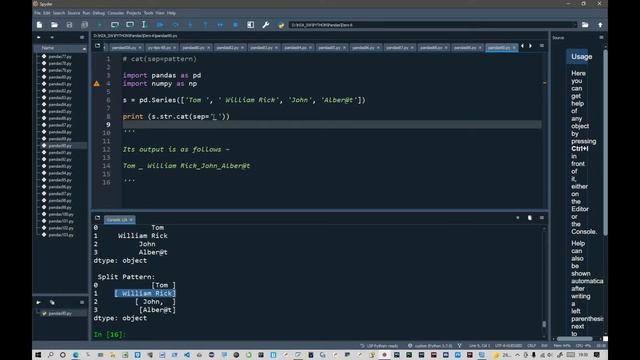The image size is (640, 360).
Task: Select pandas85.py in file explorer
Action: (x=60, y=111)
